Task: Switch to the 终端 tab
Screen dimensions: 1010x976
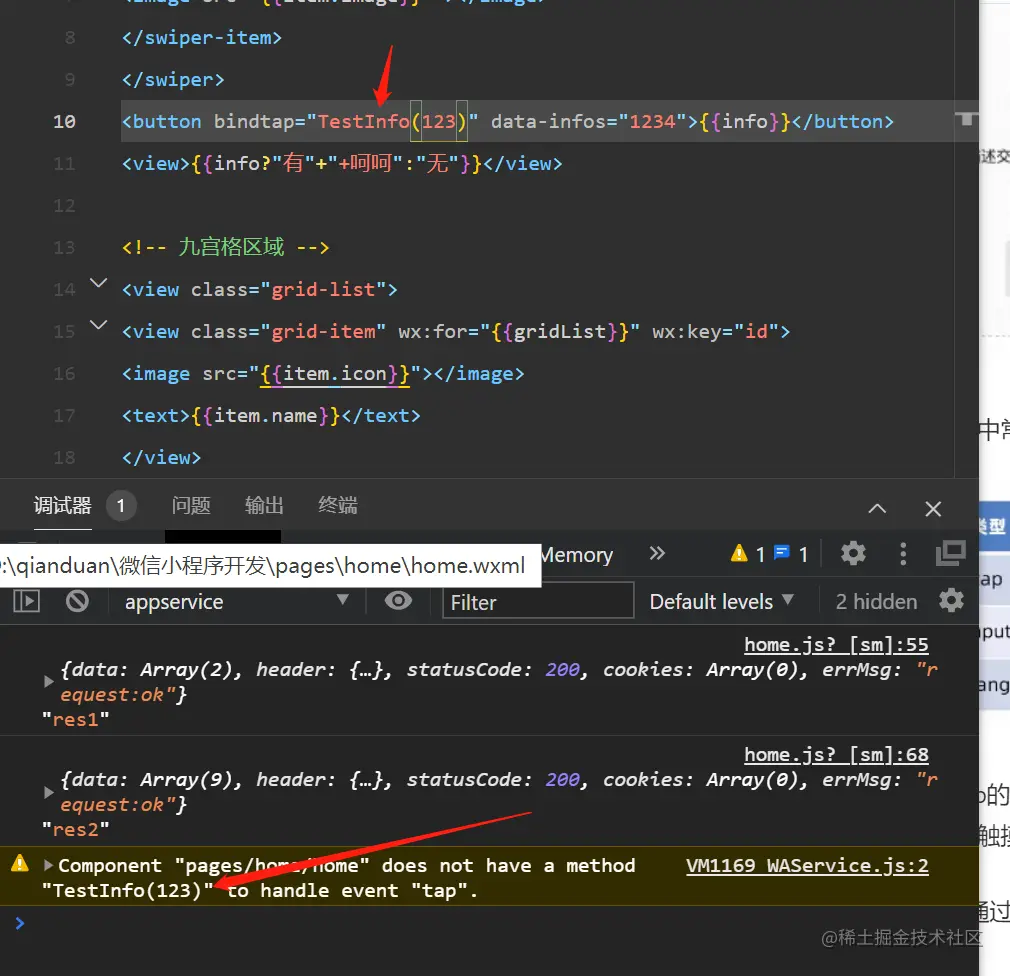Action: coord(338,506)
